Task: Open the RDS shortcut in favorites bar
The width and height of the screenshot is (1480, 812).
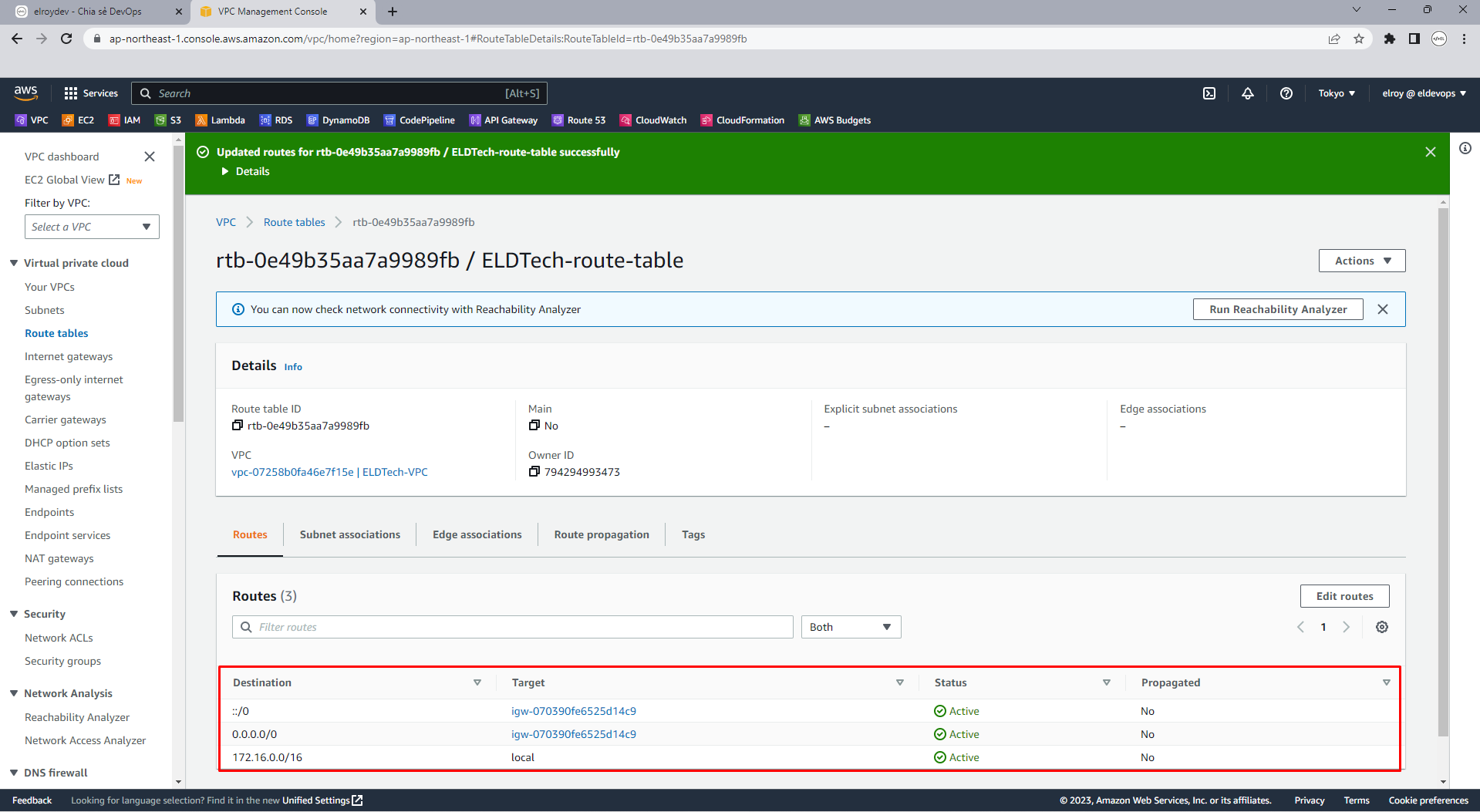Action: tap(276, 120)
